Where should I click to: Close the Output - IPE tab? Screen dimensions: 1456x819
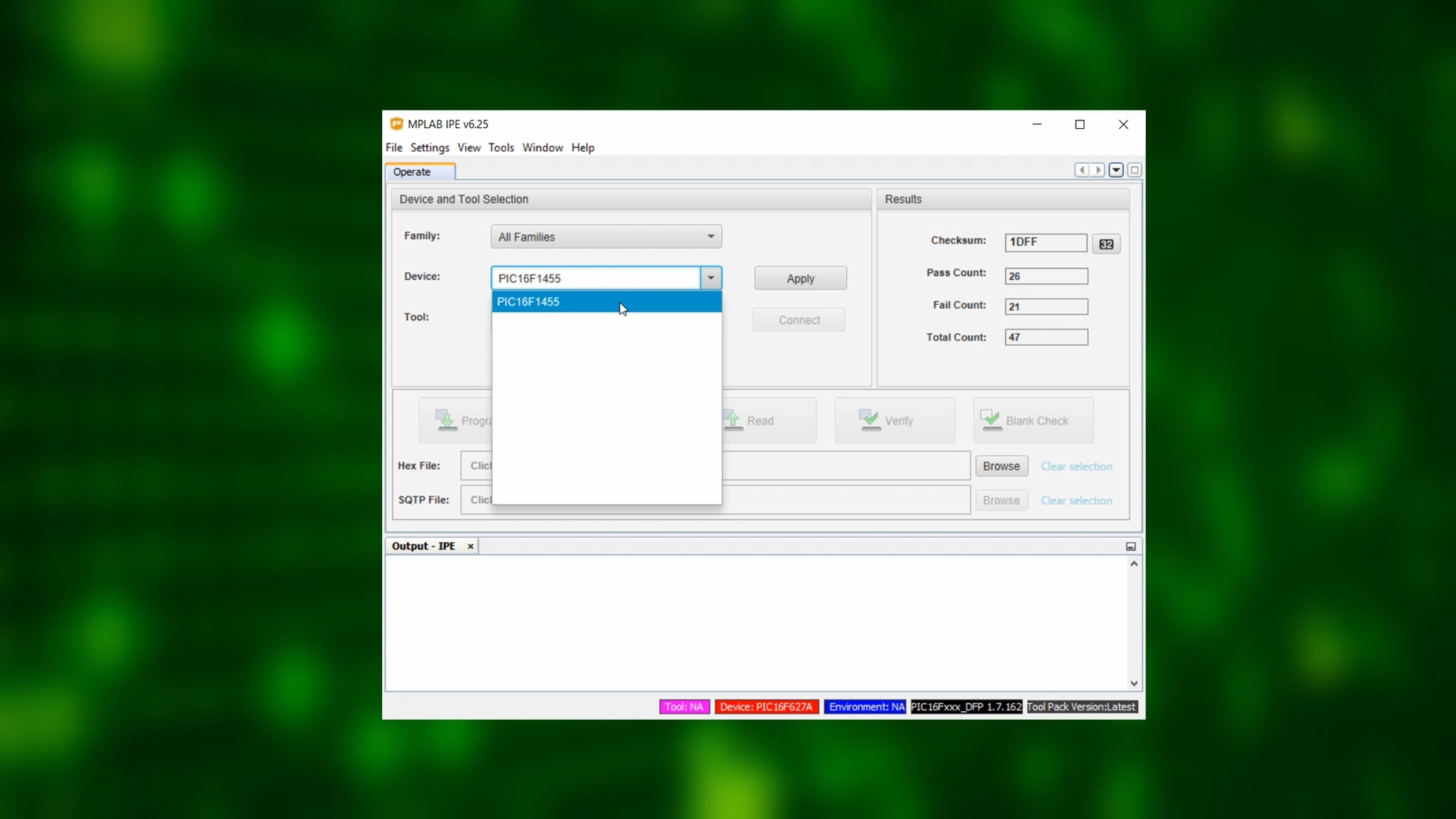[470, 547]
